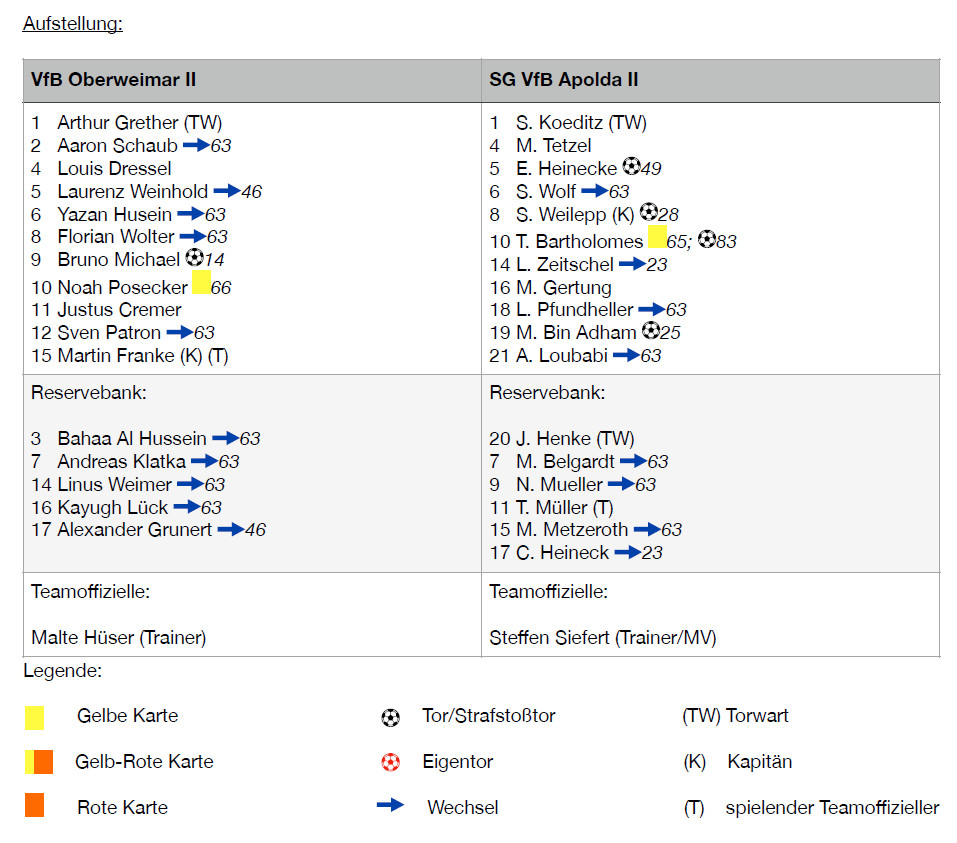Click the Aufstellung heading
957x843 pixels.
tap(72, 23)
